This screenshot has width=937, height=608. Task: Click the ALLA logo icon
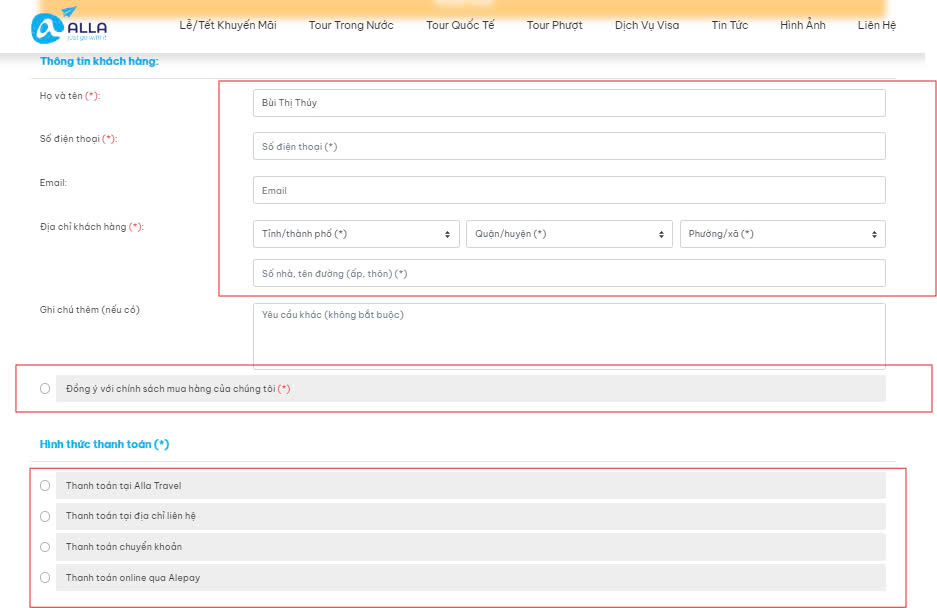(x=69, y=25)
